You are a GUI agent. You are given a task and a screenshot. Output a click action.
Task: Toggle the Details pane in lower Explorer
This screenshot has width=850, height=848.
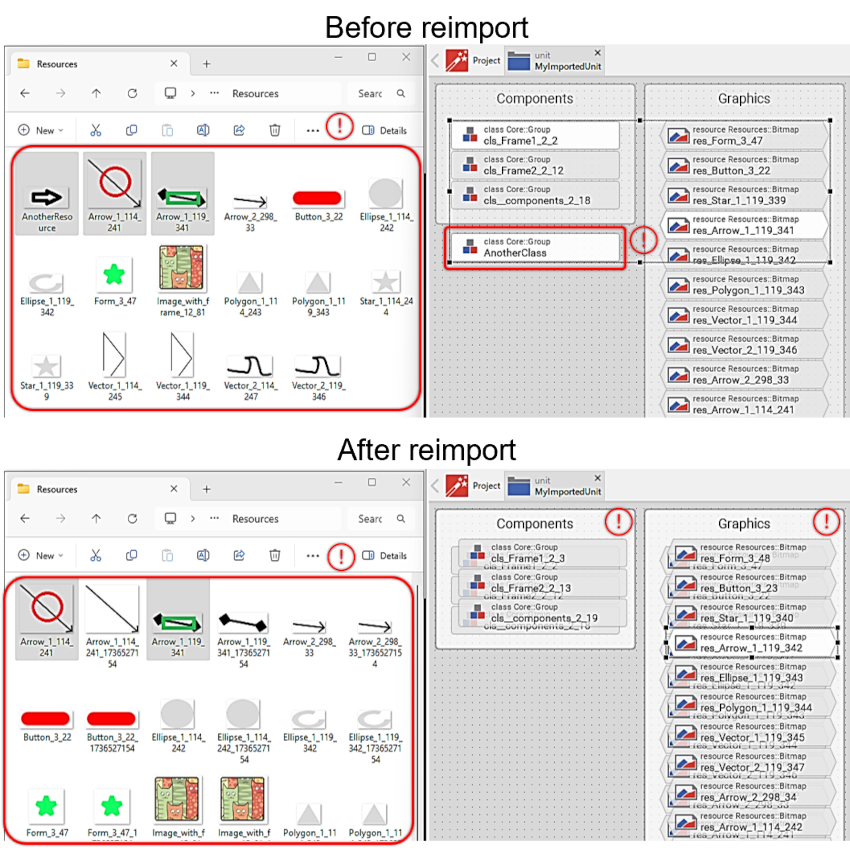click(384, 555)
